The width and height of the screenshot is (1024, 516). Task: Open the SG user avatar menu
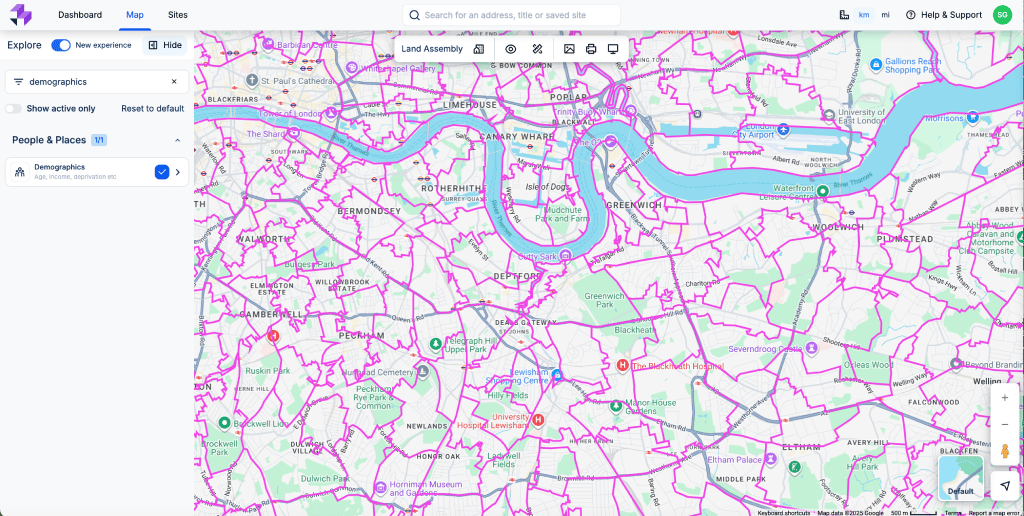[1002, 15]
